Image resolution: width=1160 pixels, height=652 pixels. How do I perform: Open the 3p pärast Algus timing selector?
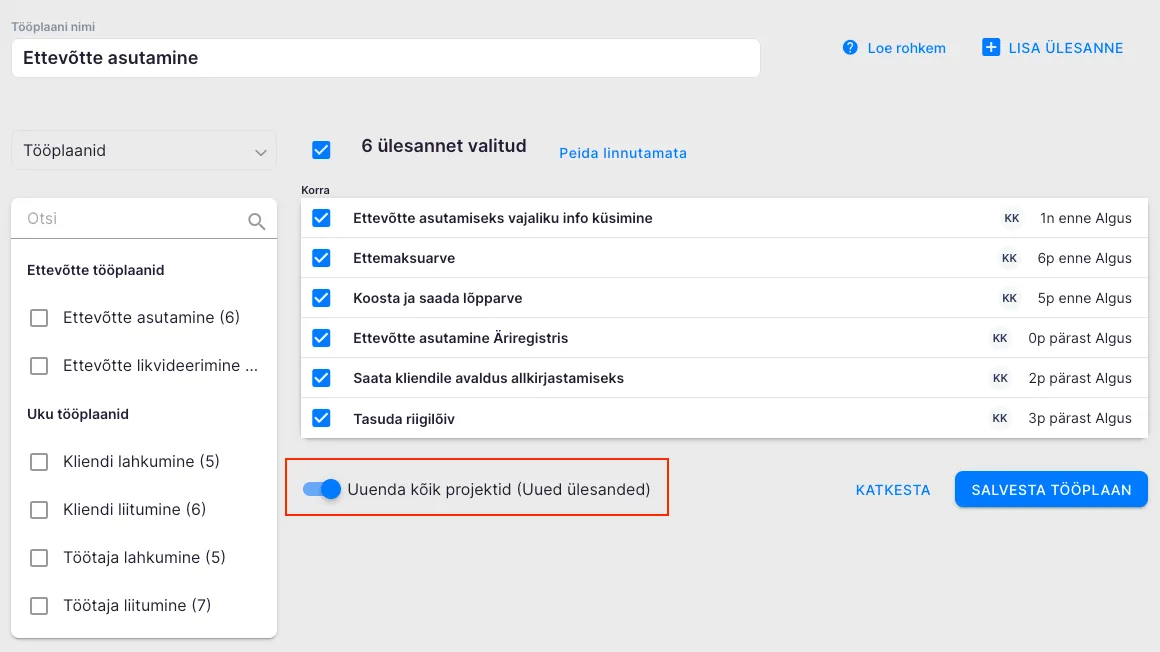(1079, 418)
